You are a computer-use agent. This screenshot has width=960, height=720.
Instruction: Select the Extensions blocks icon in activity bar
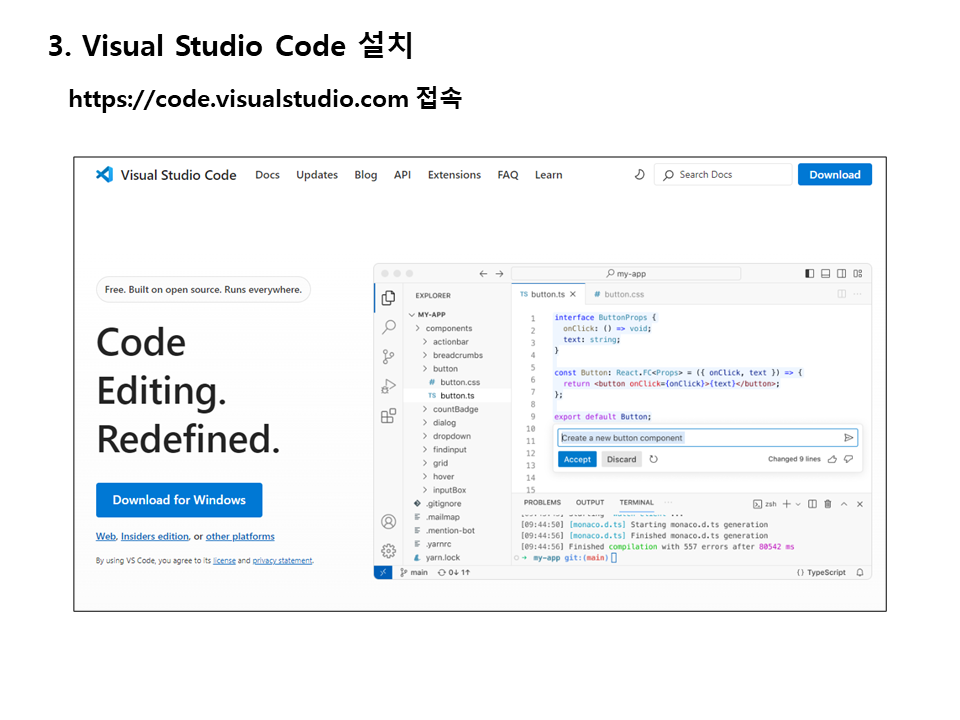click(388, 416)
